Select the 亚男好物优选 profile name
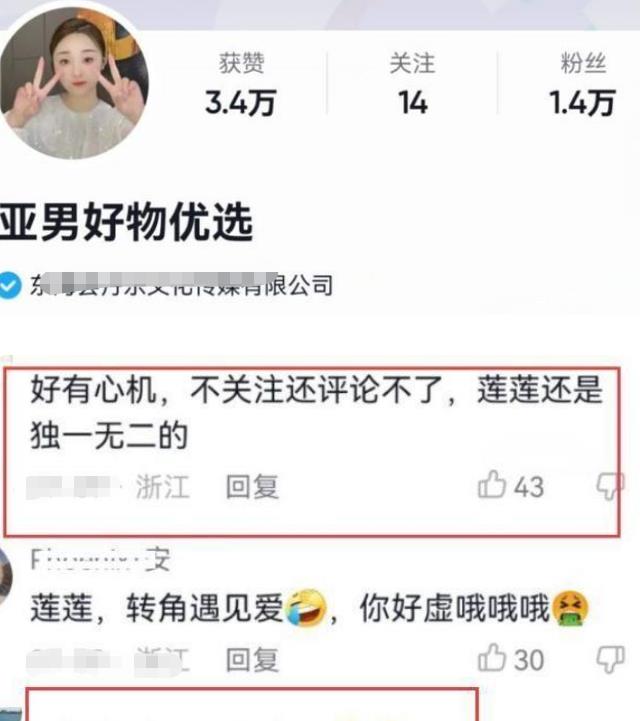 [126, 223]
